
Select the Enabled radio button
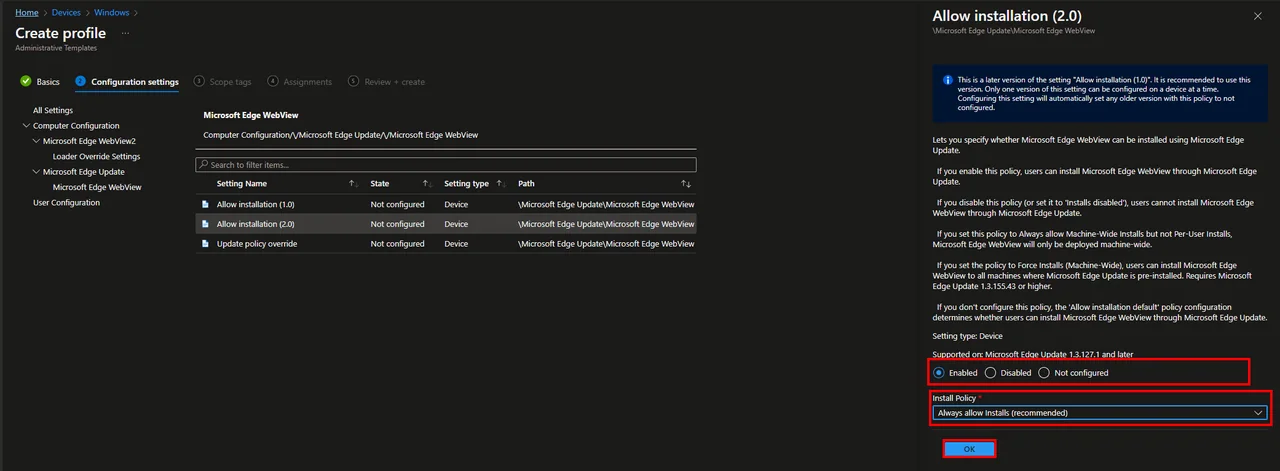939,373
